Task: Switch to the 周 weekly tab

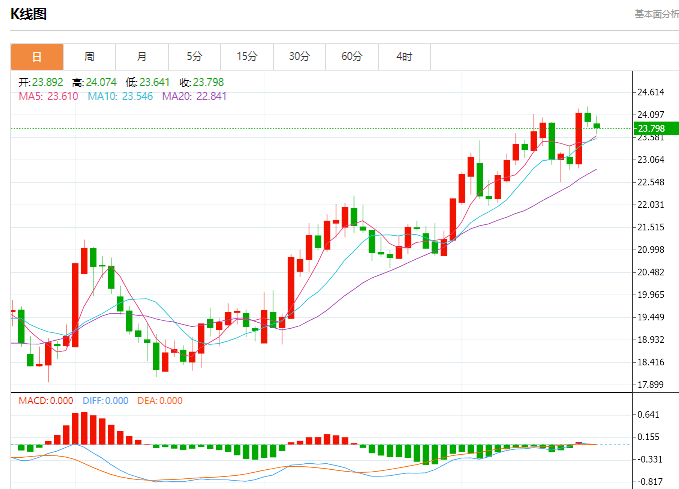Action: click(89, 57)
